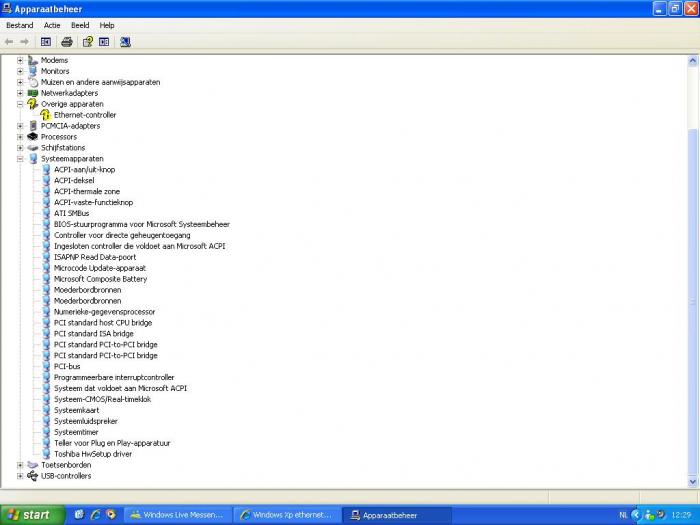Click the scrollbar up arrow
The image size is (700, 525).
(692, 61)
